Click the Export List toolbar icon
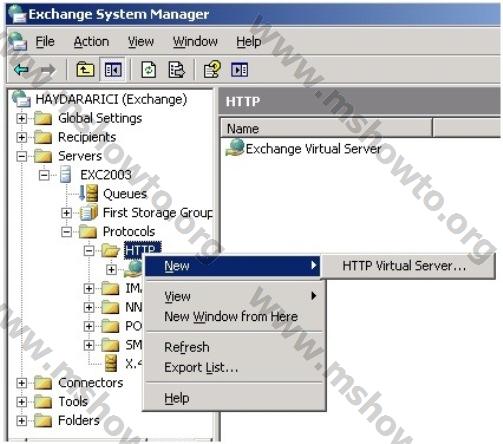The image size is (503, 444). coord(176,70)
